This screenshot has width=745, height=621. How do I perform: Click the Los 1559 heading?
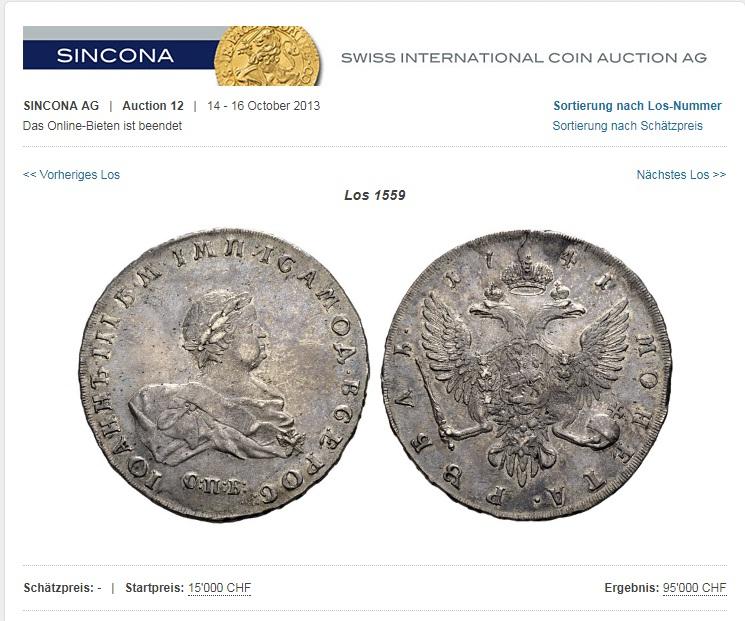pyautogui.click(x=375, y=195)
